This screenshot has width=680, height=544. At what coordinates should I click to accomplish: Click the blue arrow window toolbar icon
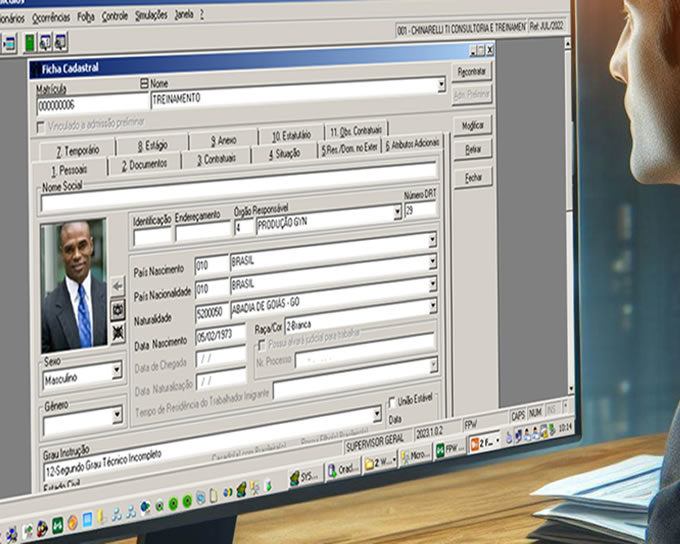click(x=9, y=43)
